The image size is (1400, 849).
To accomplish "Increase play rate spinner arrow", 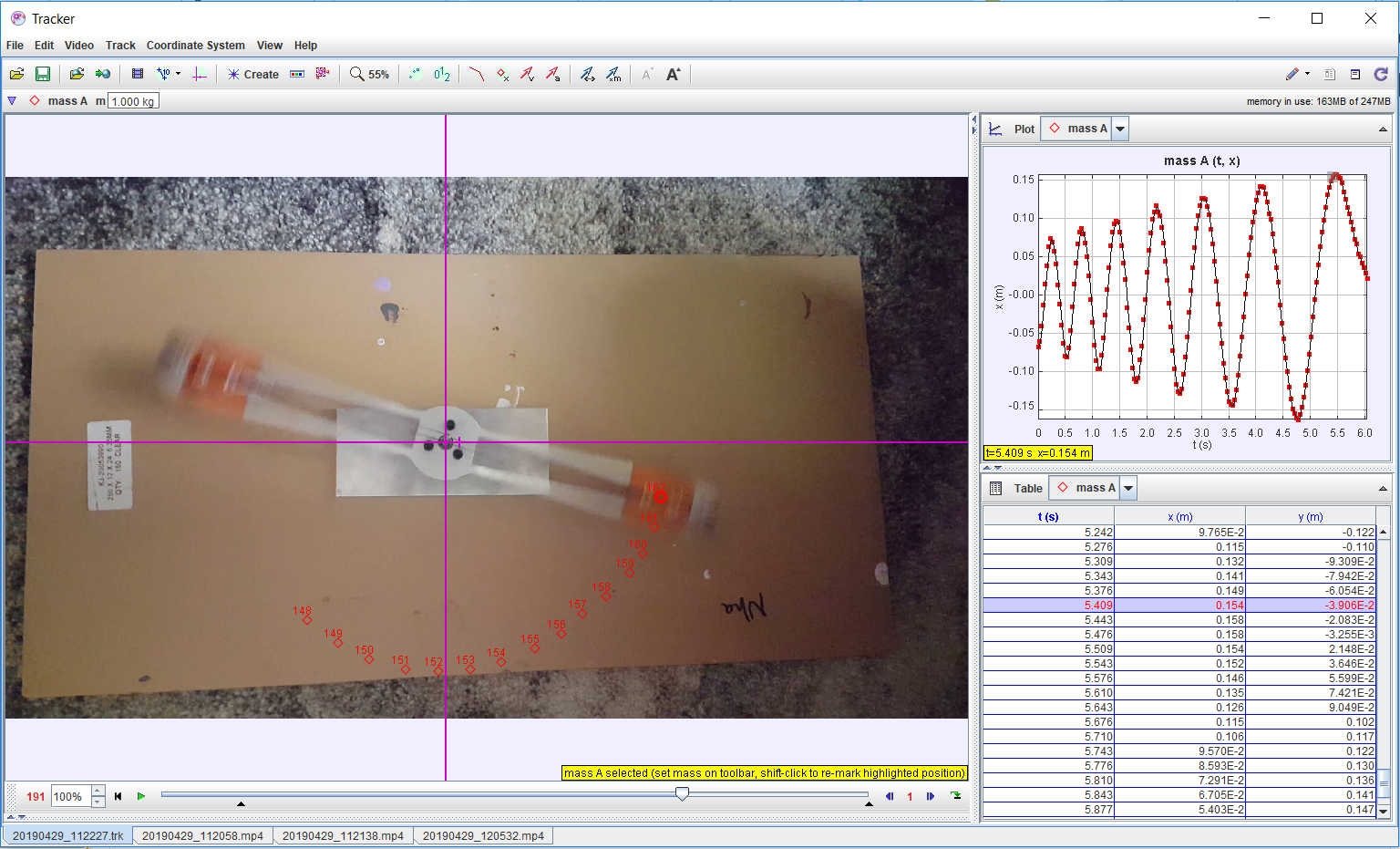I will point(98,792).
